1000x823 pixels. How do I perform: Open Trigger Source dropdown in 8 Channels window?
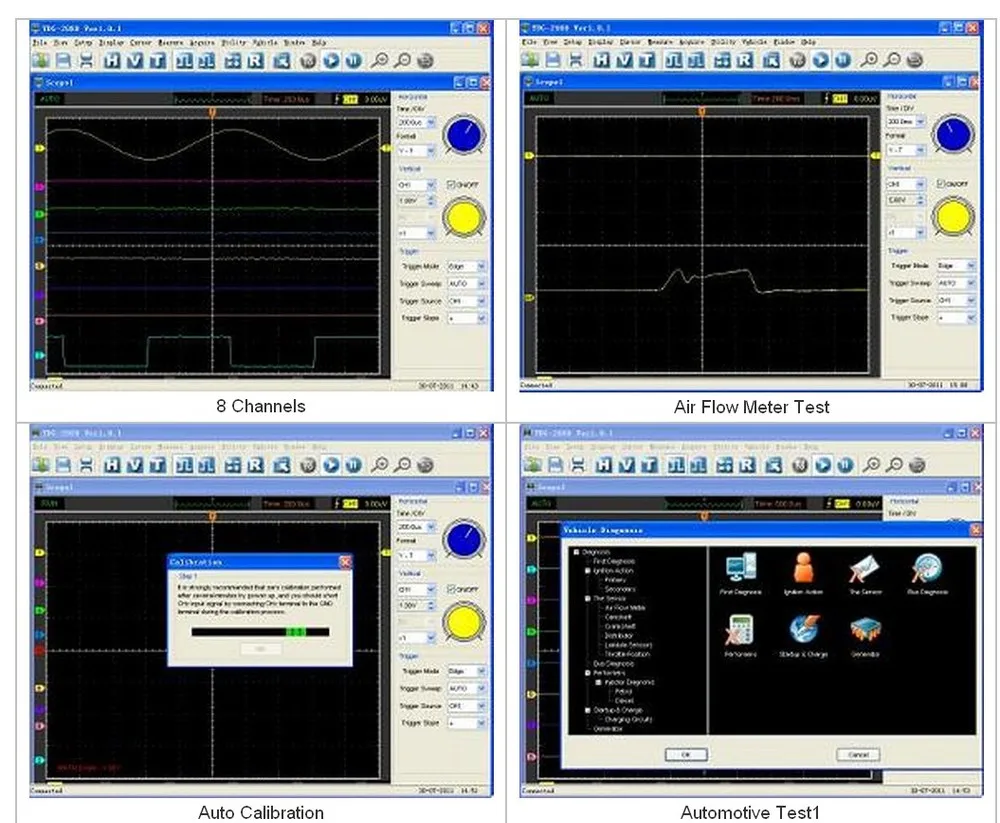(x=467, y=300)
